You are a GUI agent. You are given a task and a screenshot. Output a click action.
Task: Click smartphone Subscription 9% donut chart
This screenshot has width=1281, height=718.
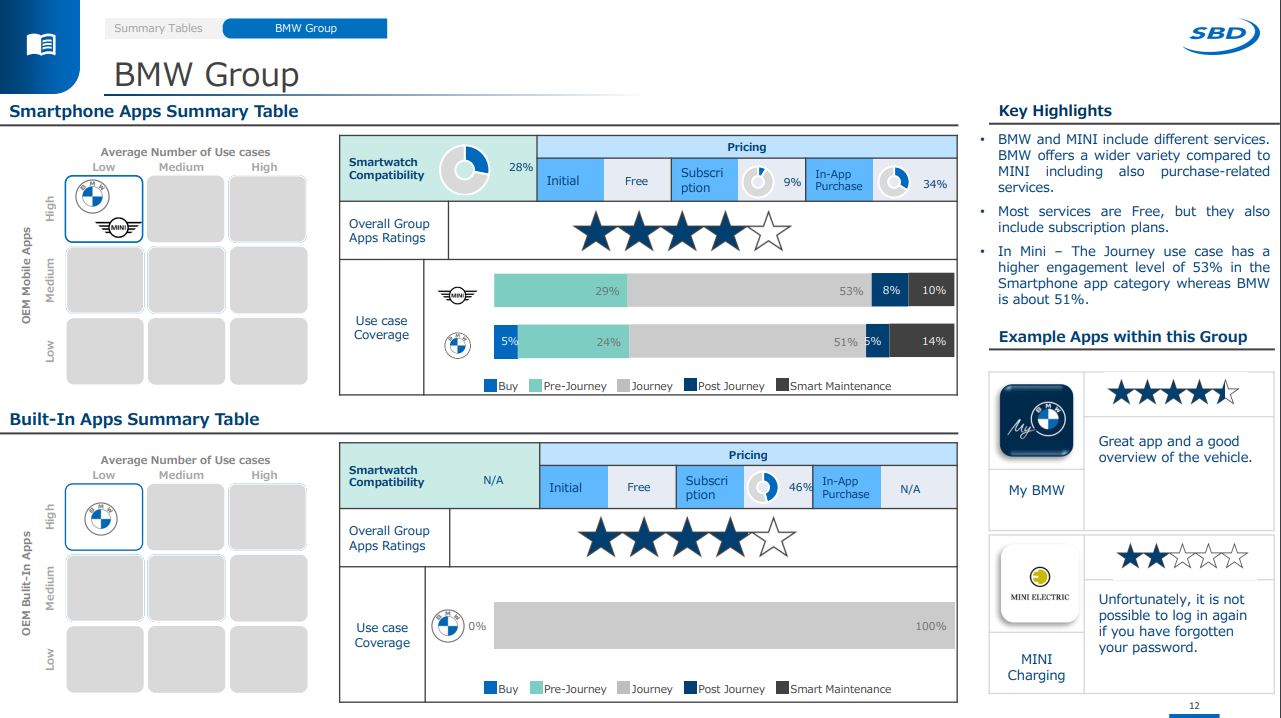(758, 182)
